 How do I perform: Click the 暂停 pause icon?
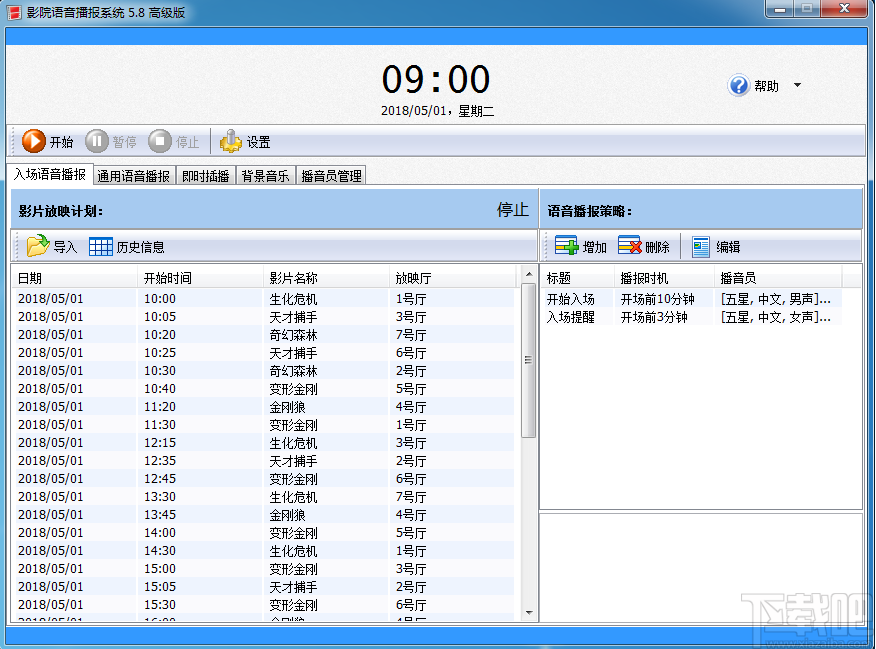[x=98, y=141]
